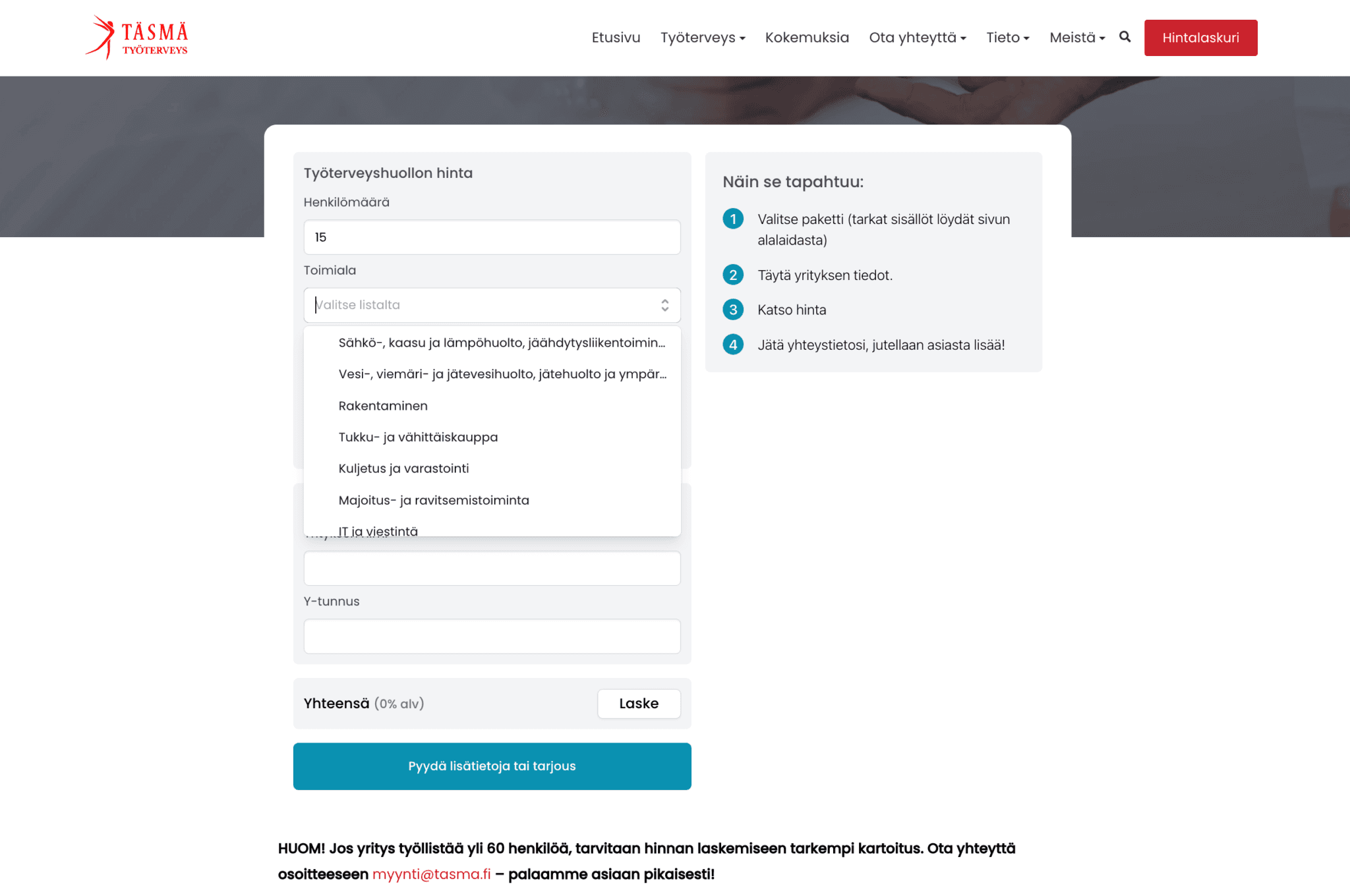Open the Tieto dropdown menu

click(x=1007, y=38)
